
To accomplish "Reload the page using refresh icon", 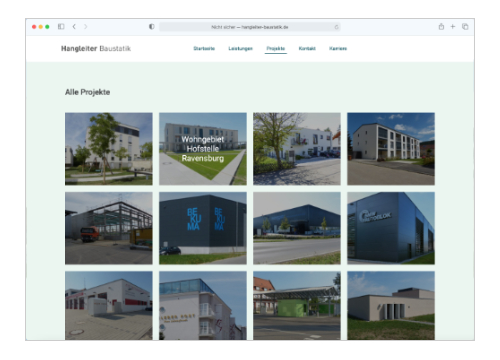I will click(x=336, y=27).
